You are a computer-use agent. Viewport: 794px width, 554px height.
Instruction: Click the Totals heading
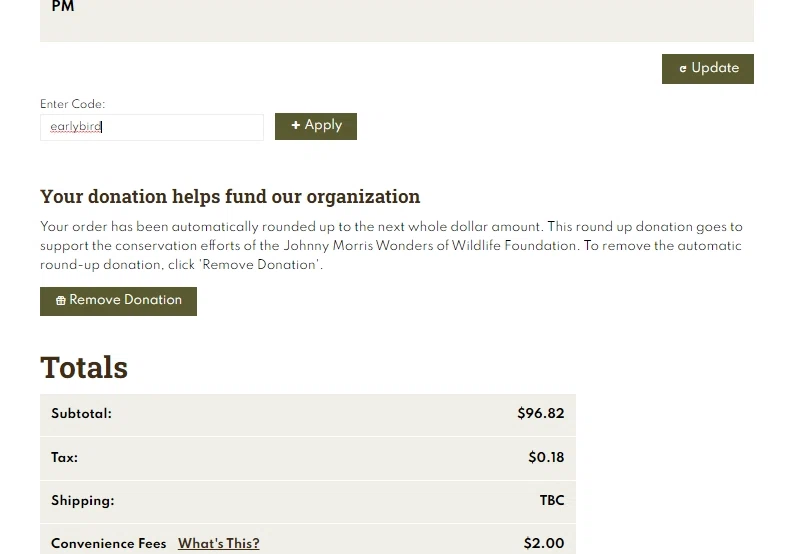click(x=84, y=367)
